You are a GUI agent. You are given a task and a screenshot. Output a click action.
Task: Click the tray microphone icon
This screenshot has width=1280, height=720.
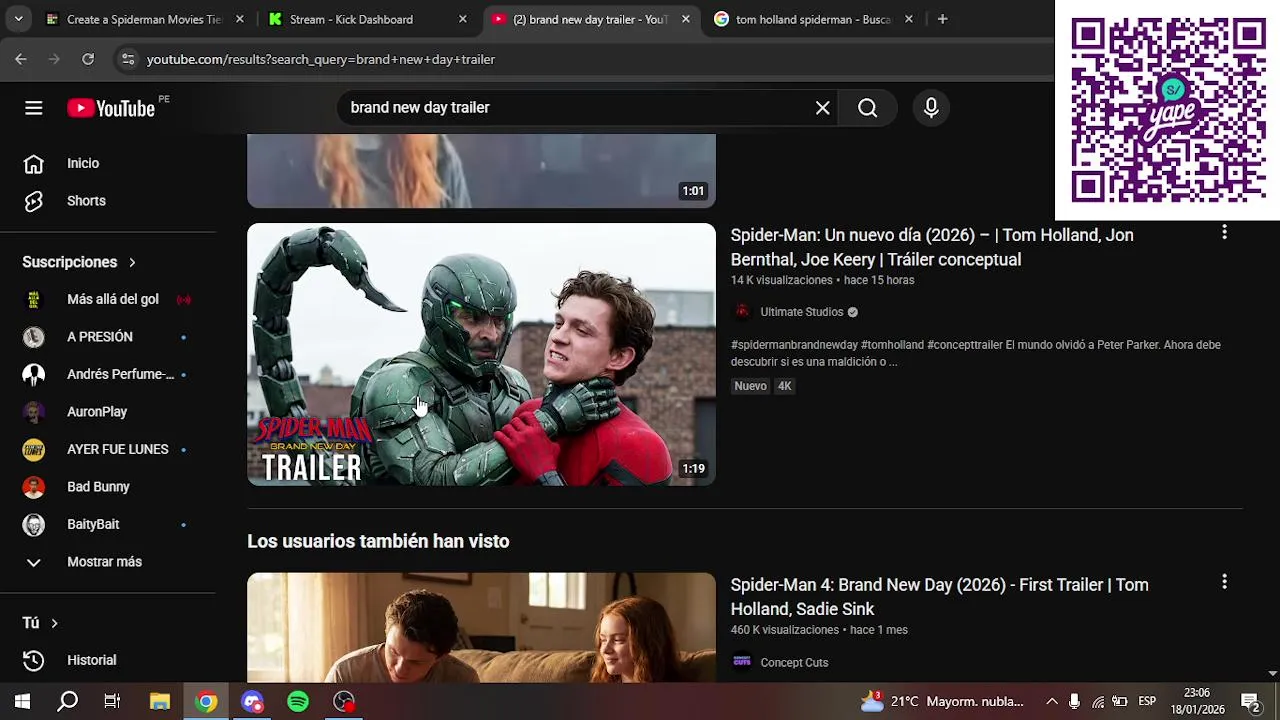1074,702
